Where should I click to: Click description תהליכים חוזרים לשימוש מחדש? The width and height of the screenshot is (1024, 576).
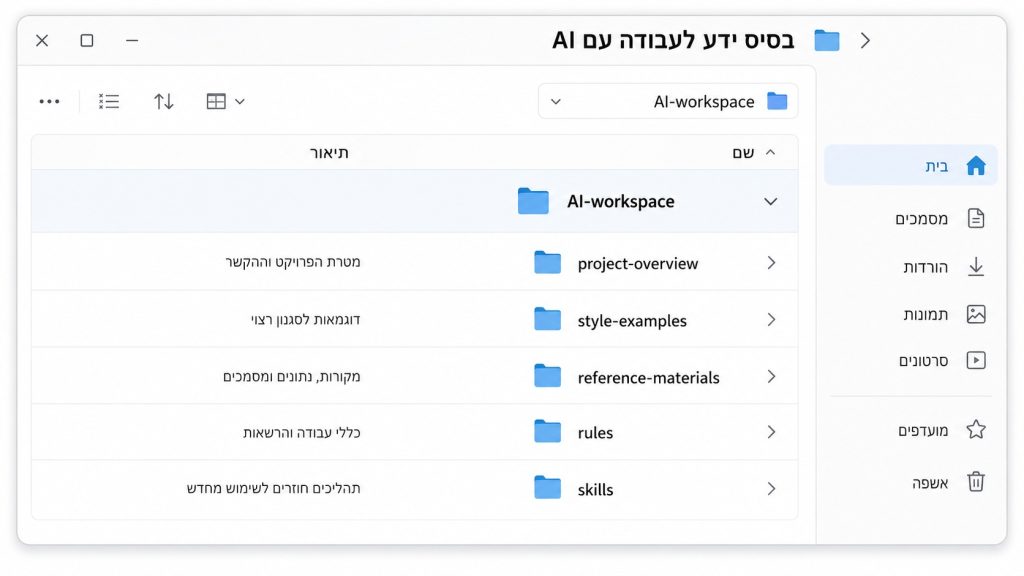click(x=273, y=488)
